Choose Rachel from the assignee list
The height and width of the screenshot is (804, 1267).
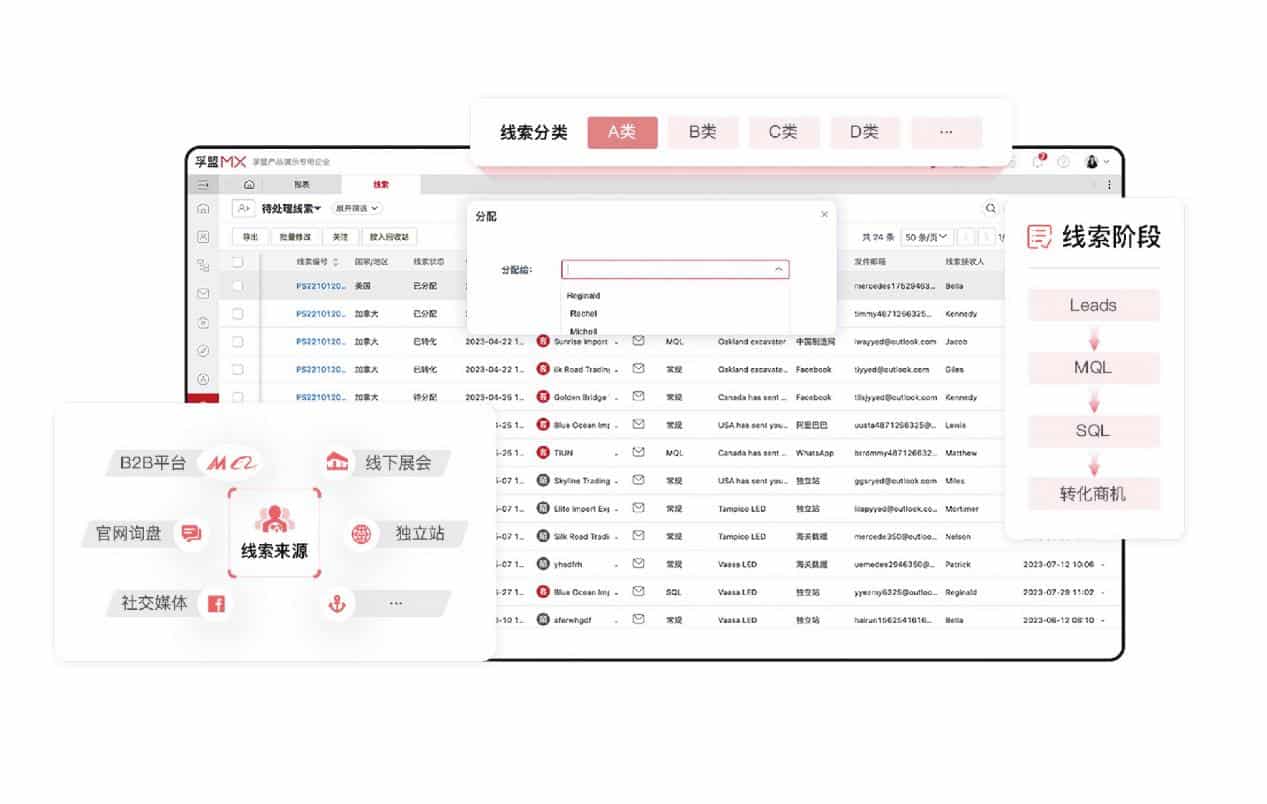pos(582,313)
